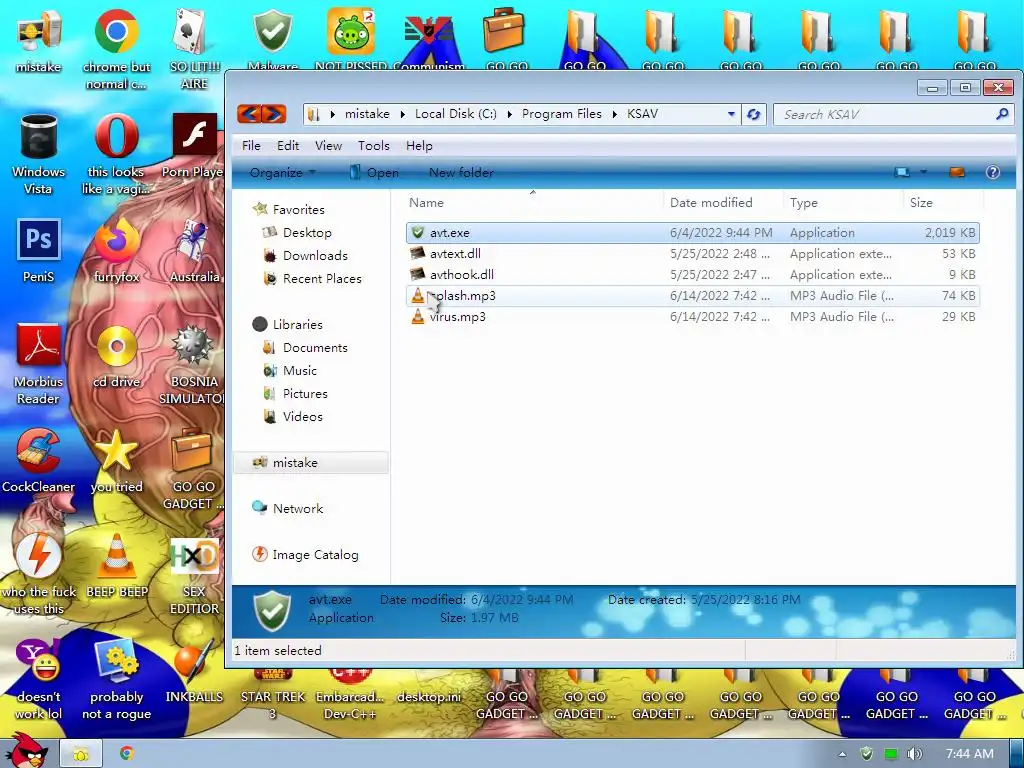Sort by the Size column header

942,202
